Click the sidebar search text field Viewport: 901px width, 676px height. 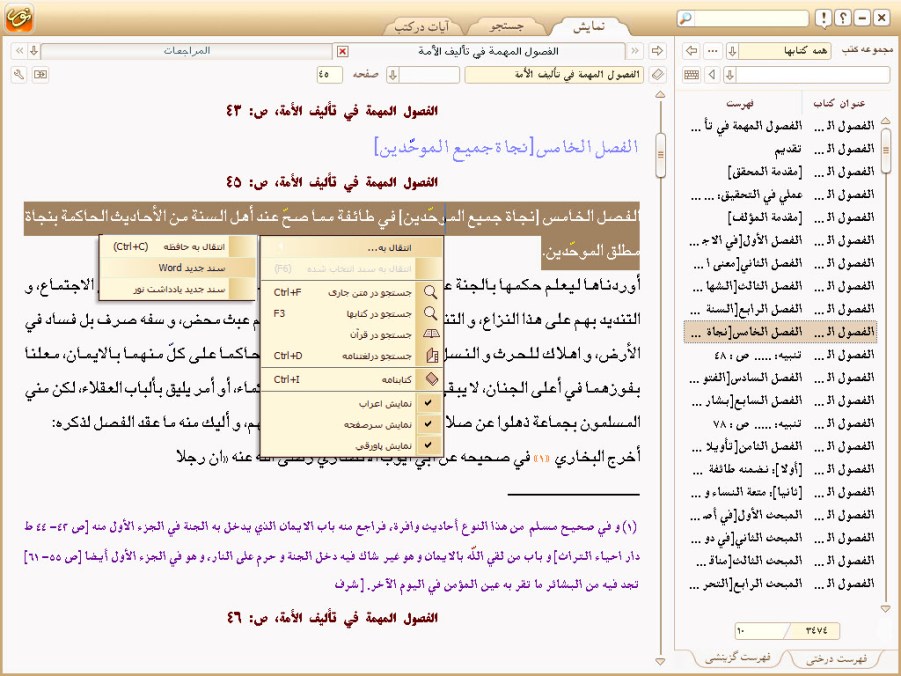click(x=813, y=75)
